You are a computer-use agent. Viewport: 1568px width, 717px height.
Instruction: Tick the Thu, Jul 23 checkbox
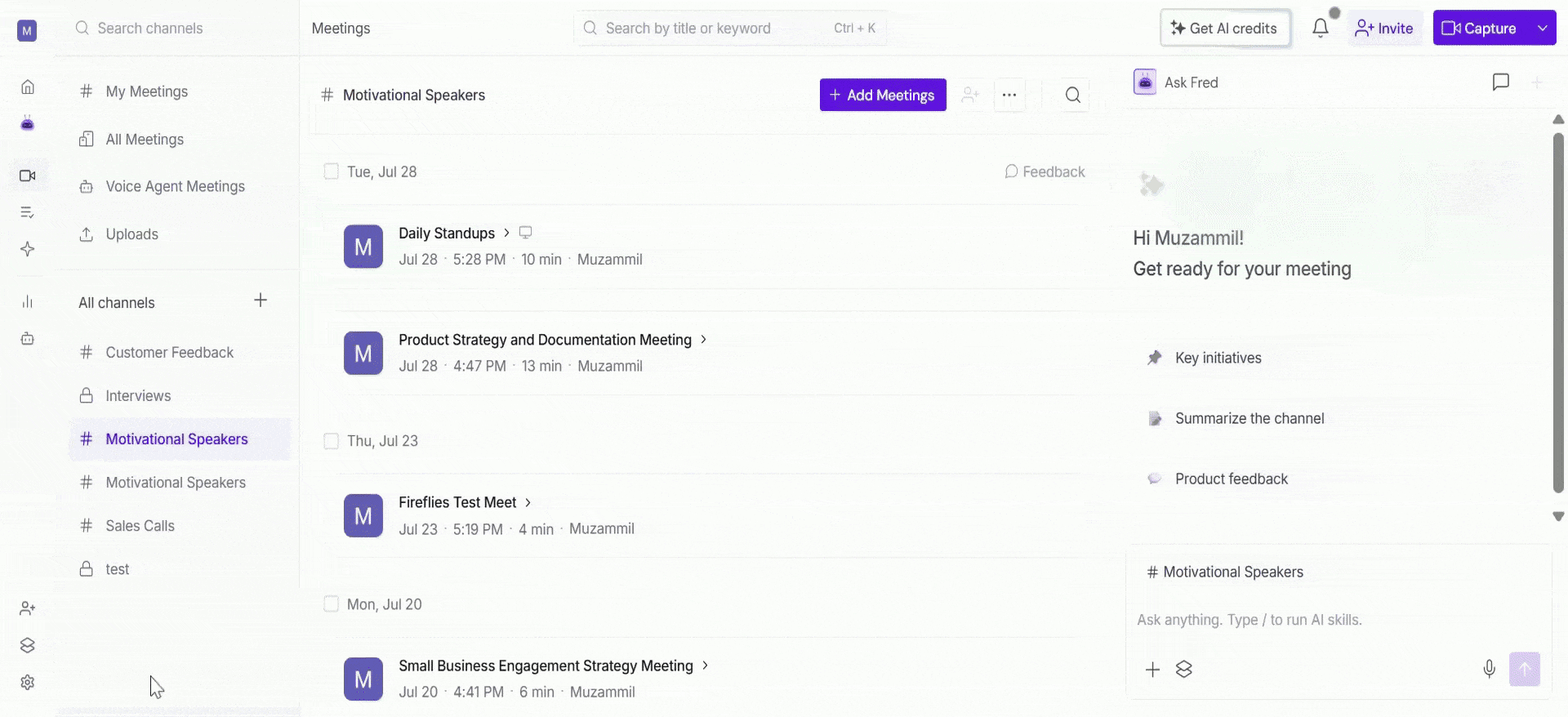point(331,441)
